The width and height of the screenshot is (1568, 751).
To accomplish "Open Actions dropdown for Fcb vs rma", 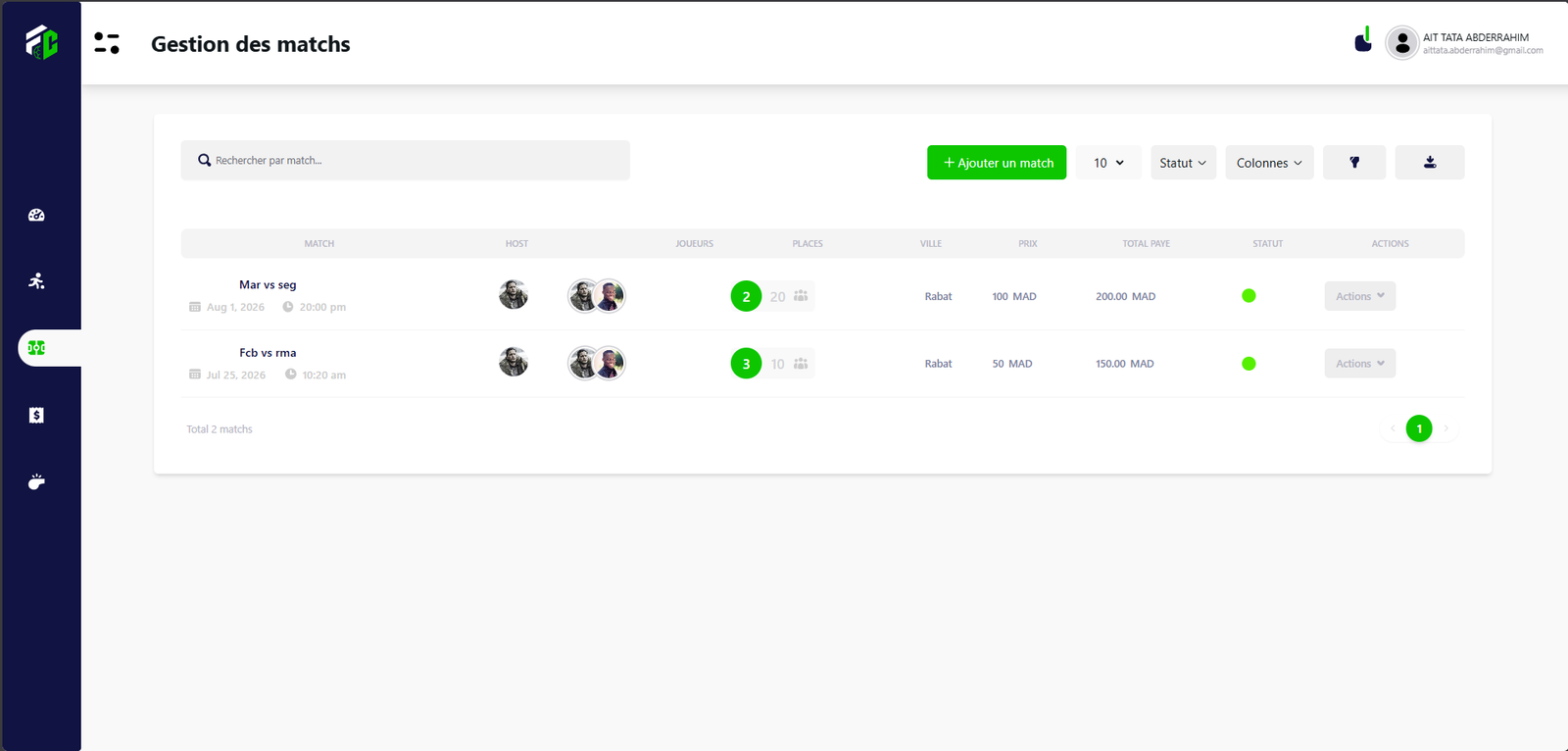I will pos(1360,364).
